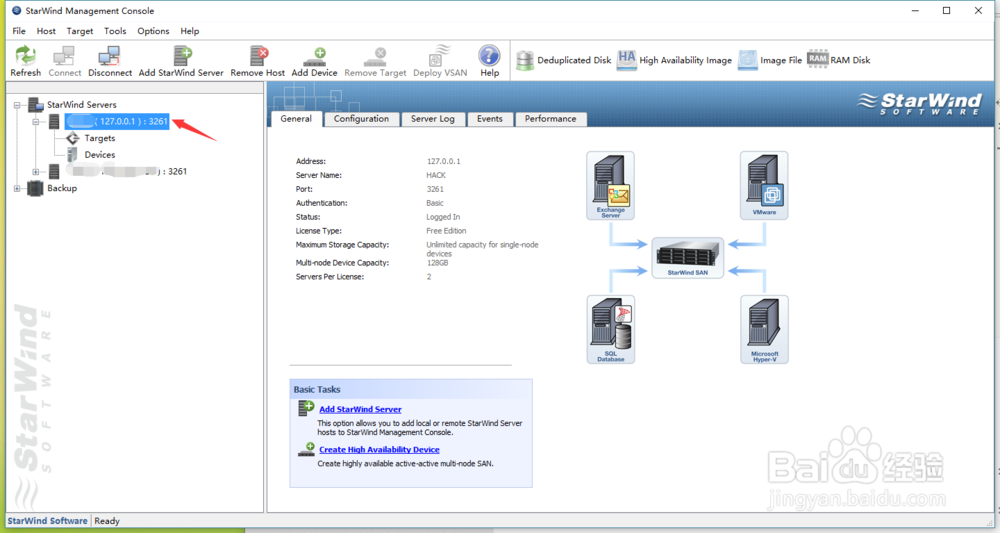The height and width of the screenshot is (533, 1000).
Task: Select the StarWind Servers label
Action: [x=82, y=105]
